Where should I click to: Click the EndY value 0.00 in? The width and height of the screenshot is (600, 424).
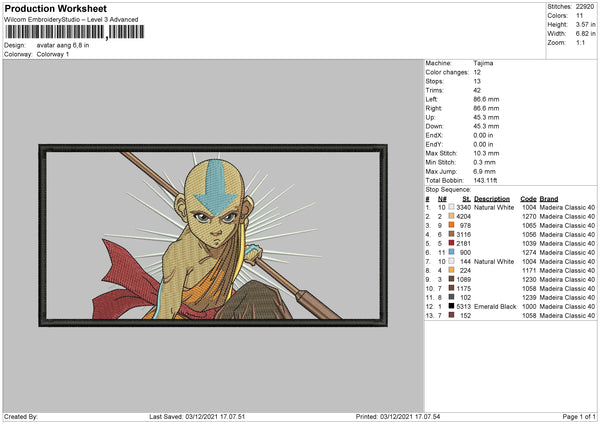coord(483,144)
